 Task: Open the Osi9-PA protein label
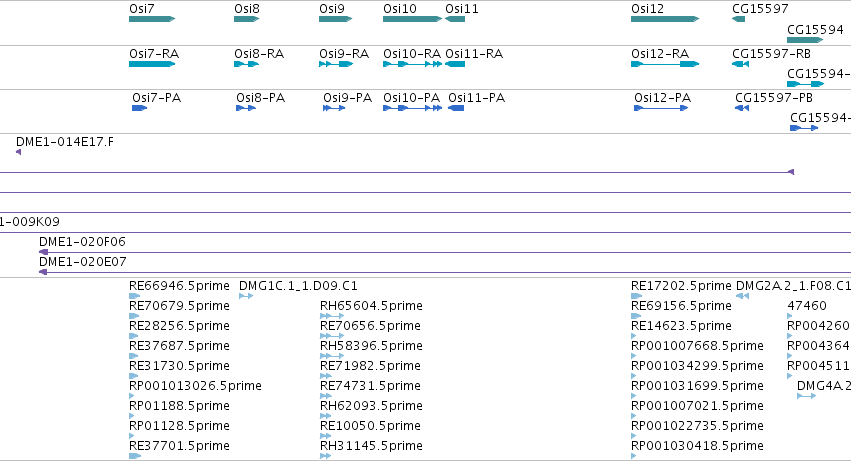(347, 98)
